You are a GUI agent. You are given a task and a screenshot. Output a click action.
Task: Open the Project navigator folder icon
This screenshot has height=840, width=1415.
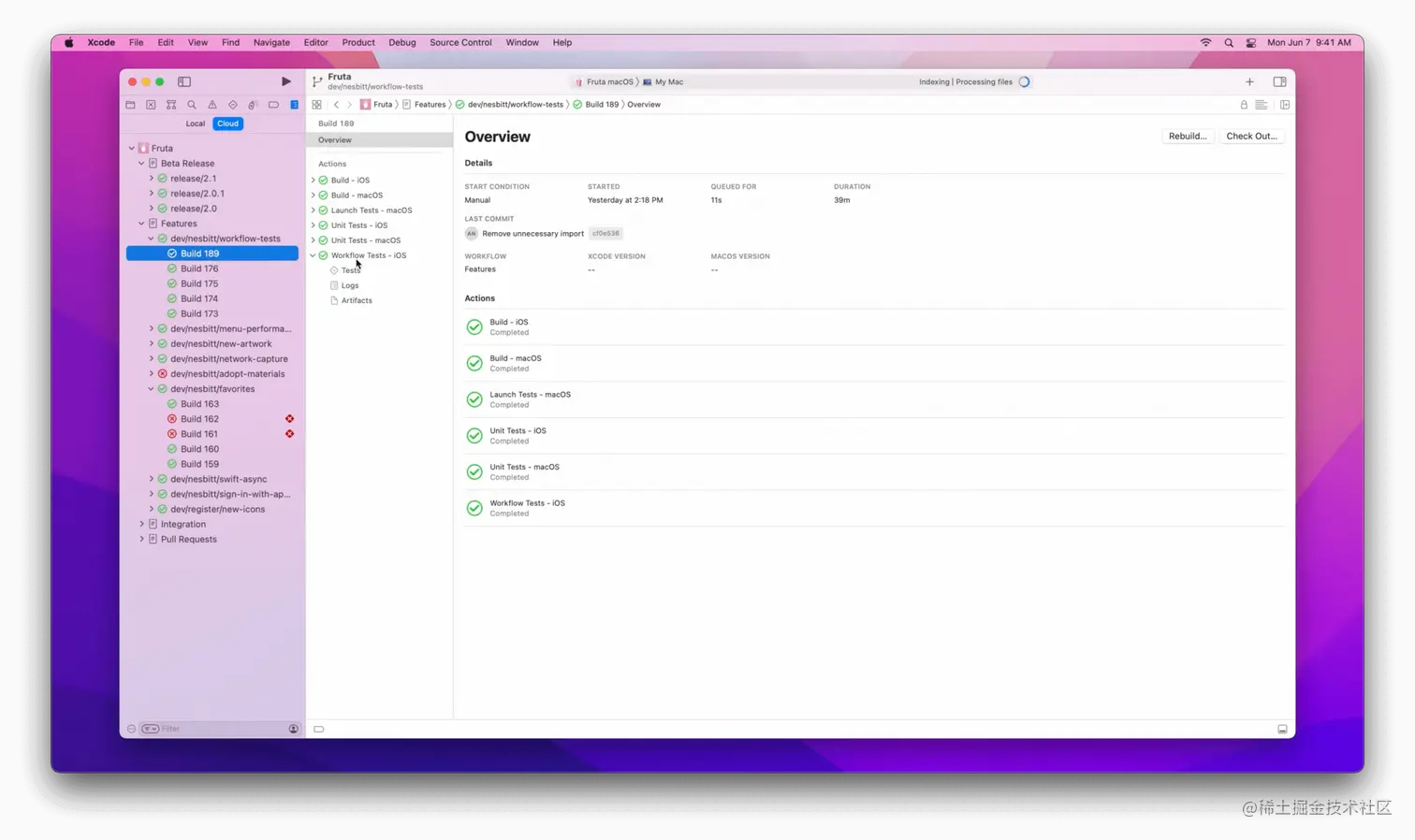[130, 105]
